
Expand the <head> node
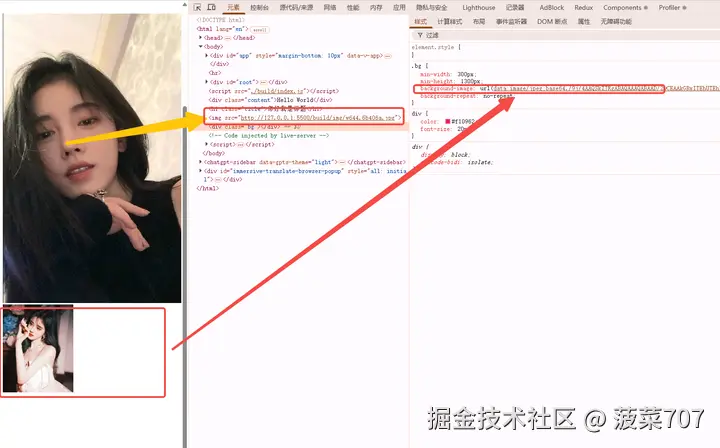click(200, 38)
